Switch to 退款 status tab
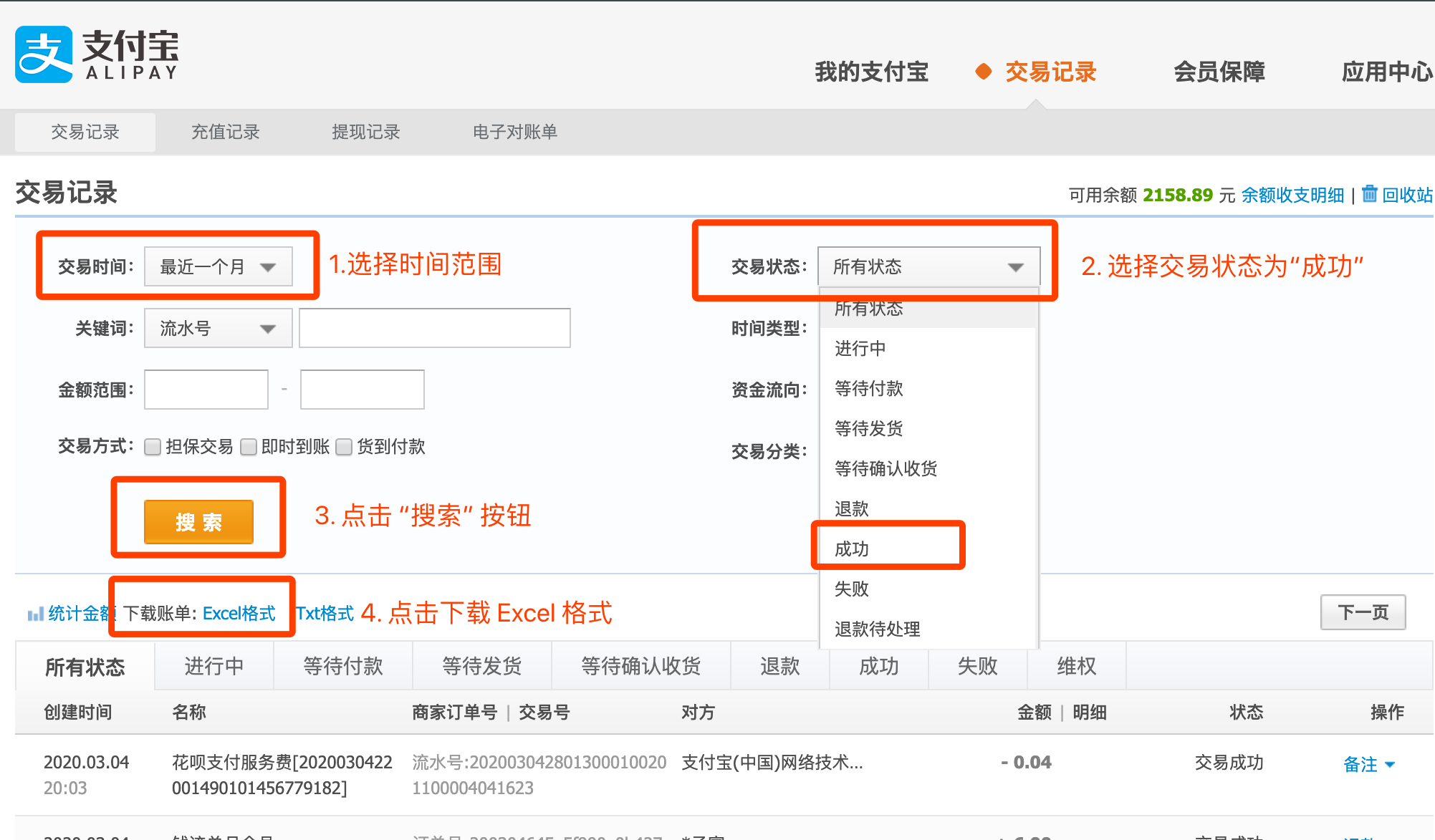 (x=780, y=666)
